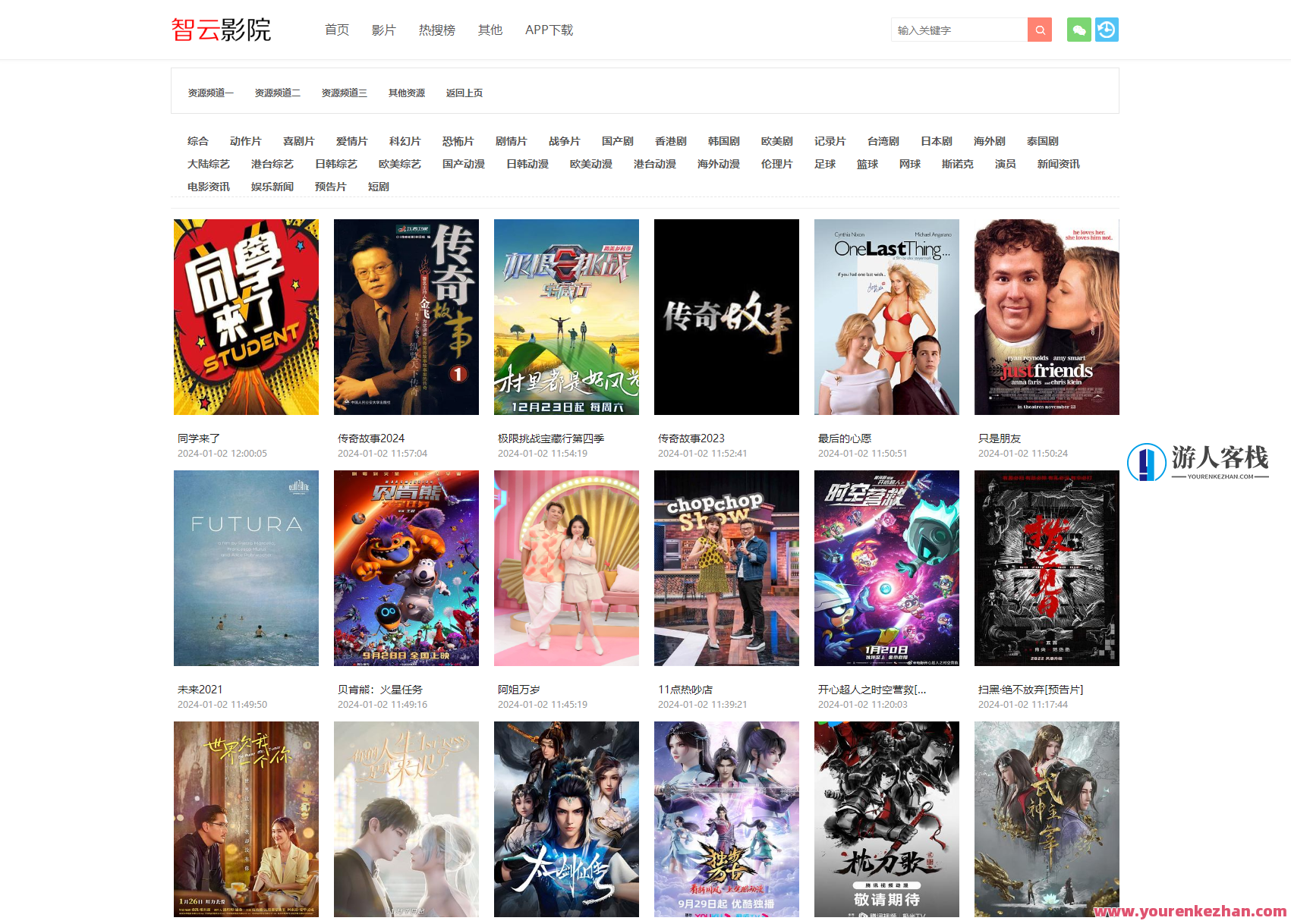Open the APP下载 link
Image resolution: width=1291 pixels, height=924 pixels.
(x=549, y=30)
